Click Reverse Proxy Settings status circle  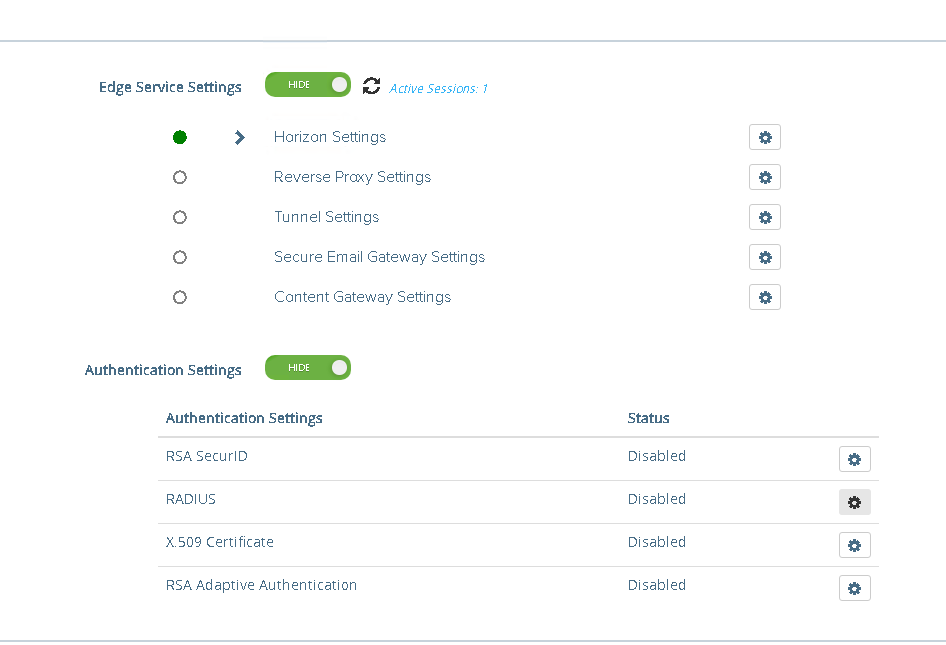[x=180, y=177]
